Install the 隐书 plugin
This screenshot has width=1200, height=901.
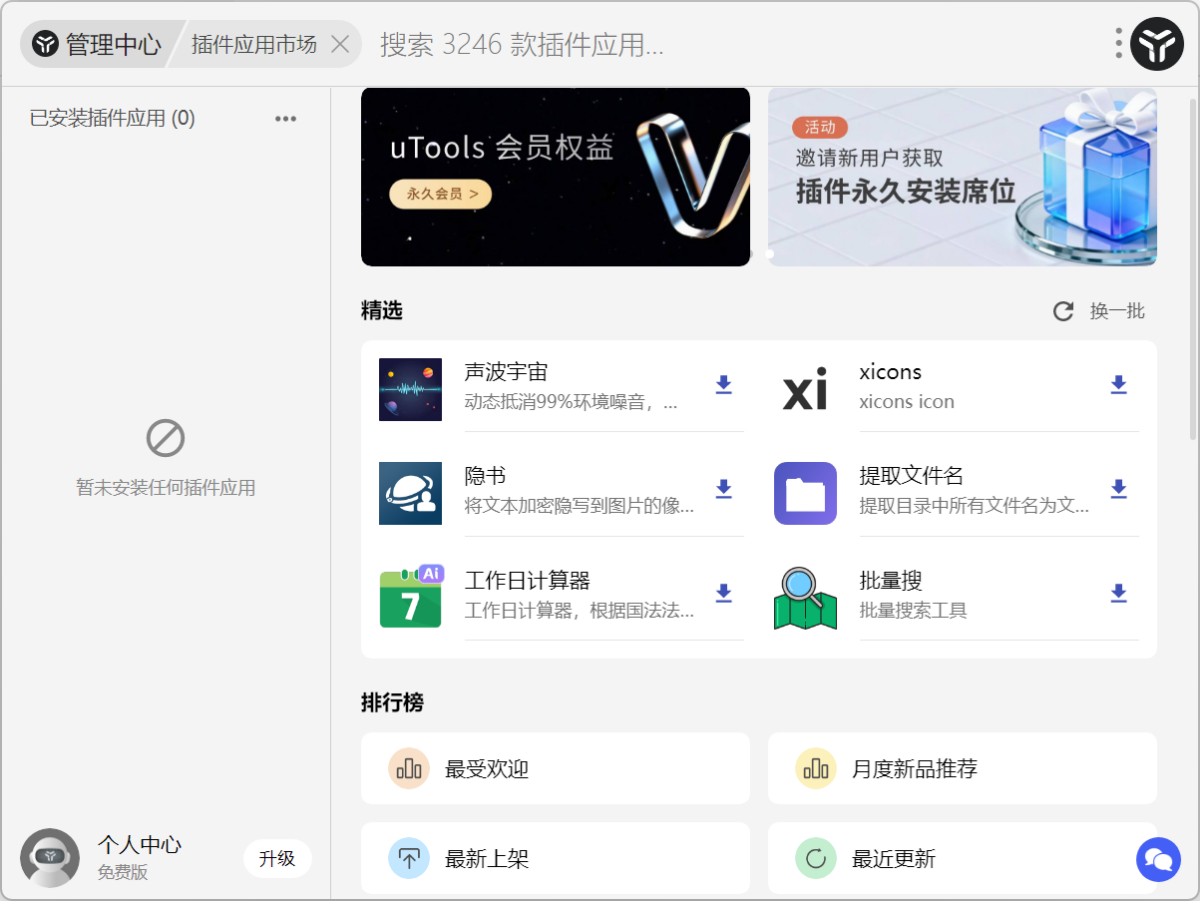[x=723, y=489]
